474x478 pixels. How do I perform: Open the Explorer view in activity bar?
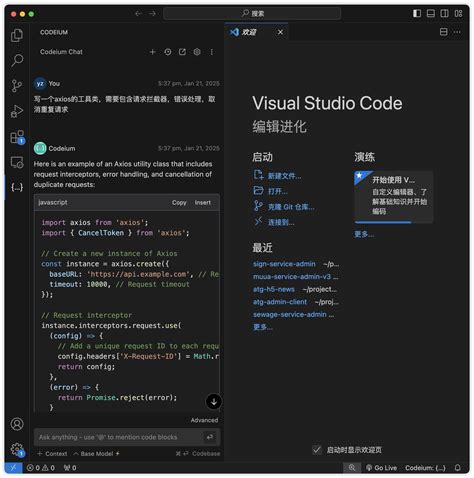[17, 35]
